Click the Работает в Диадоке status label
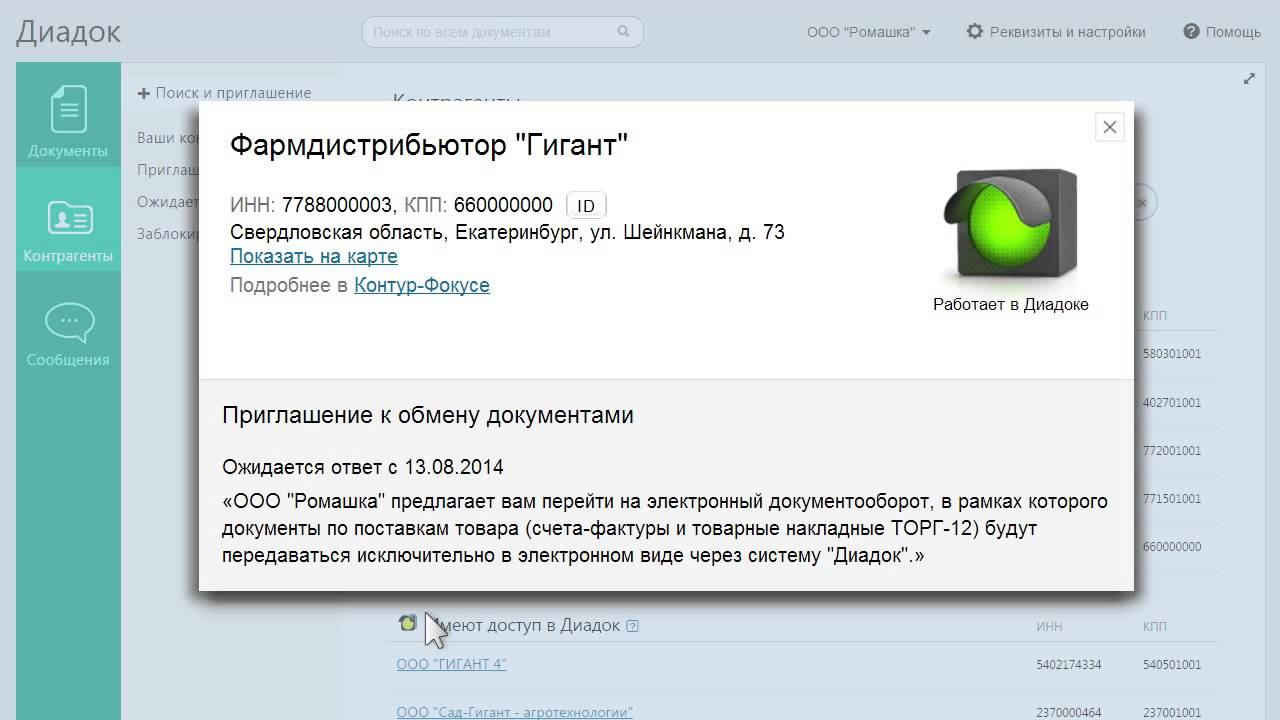This screenshot has height=720, width=1280. tap(1011, 305)
